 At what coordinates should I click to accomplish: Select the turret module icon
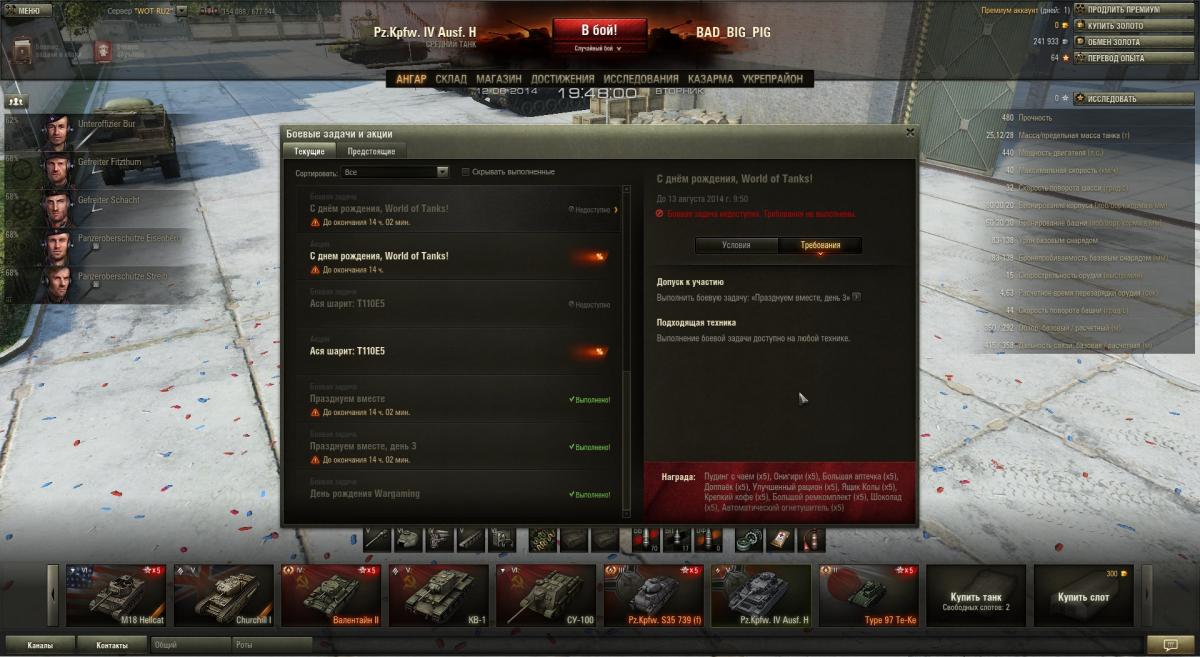click(x=408, y=539)
